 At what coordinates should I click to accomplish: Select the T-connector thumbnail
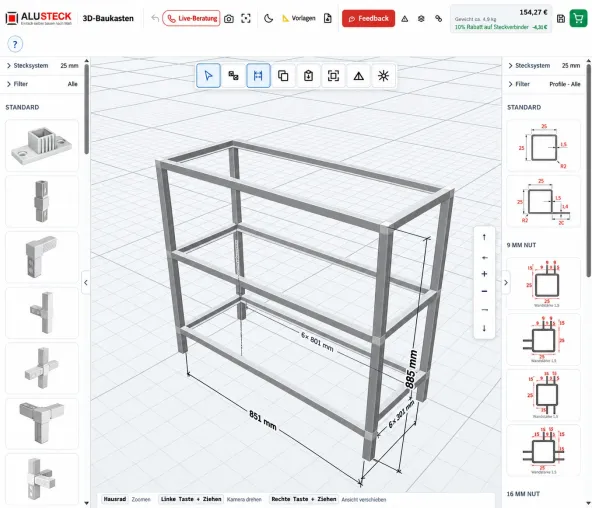click(x=42, y=312)
